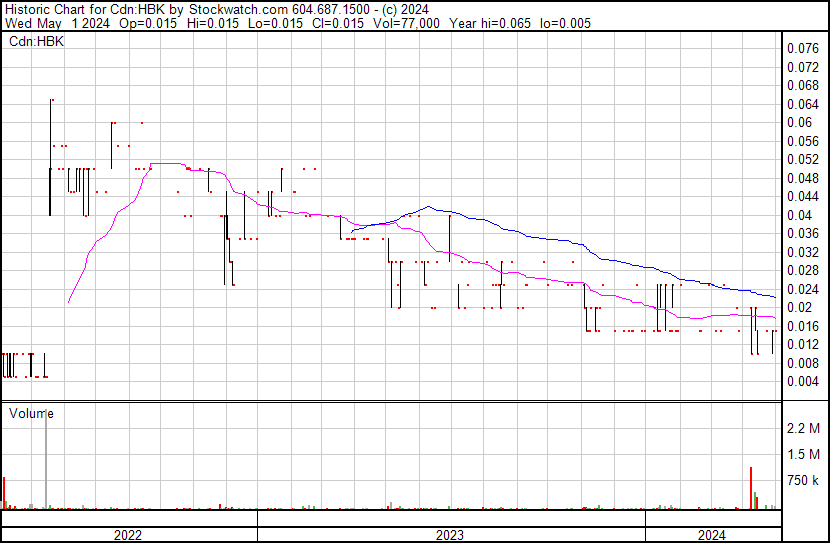The height and width of the screenshot is (543, 830).
Task: Click the '750 k' volume axis label
Action: [803, 481]
